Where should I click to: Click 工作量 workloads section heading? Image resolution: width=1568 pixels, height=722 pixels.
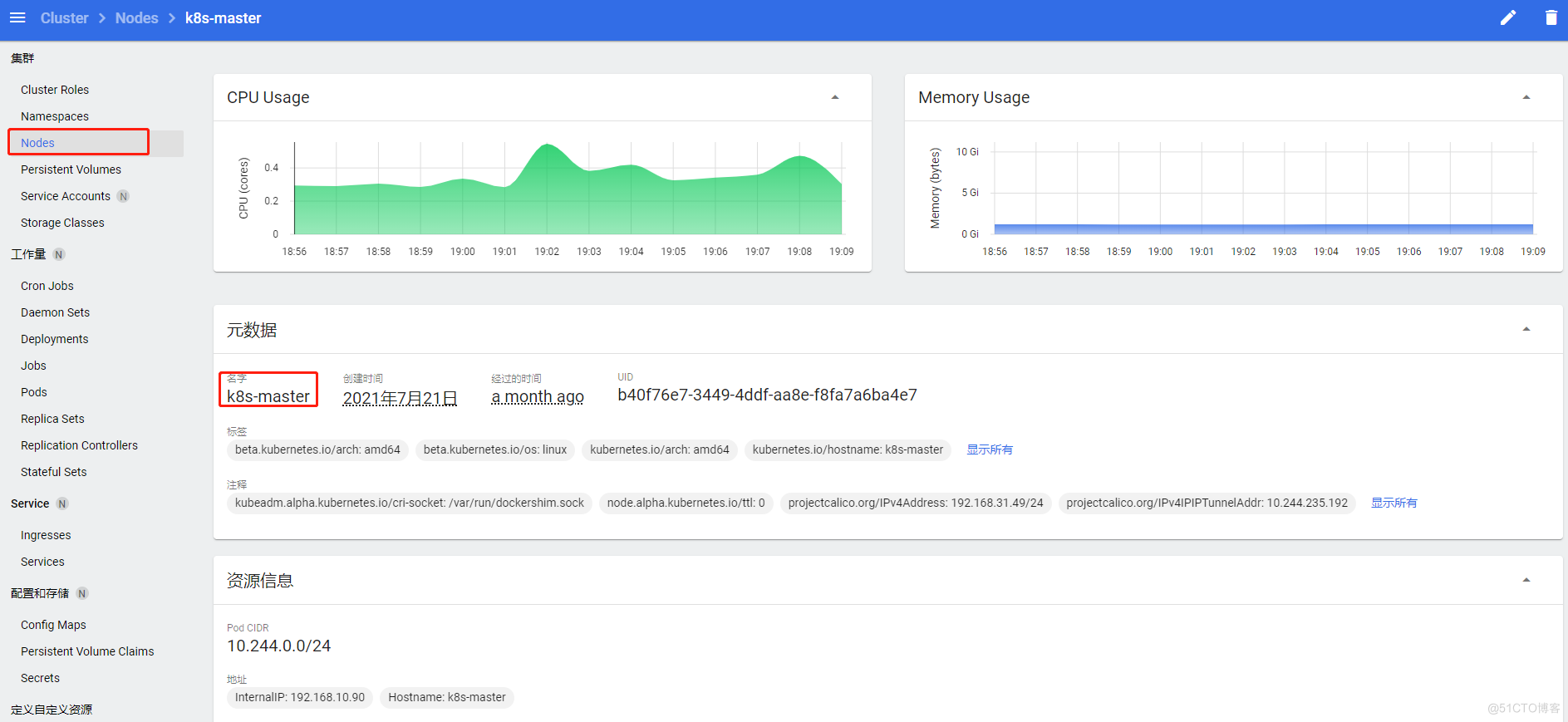[x=28, y=254]
